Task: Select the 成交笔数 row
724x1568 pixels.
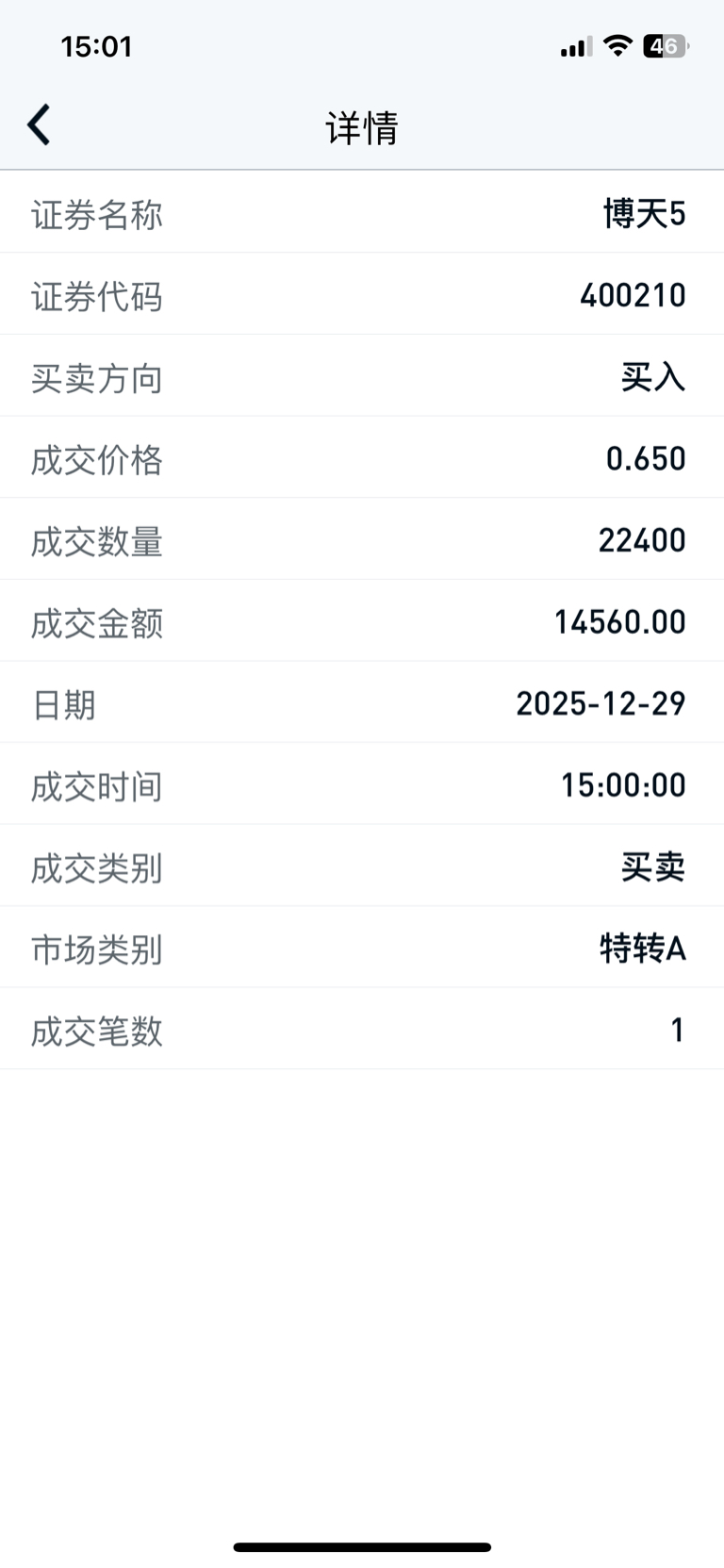Action: (x=362, y=1029)
